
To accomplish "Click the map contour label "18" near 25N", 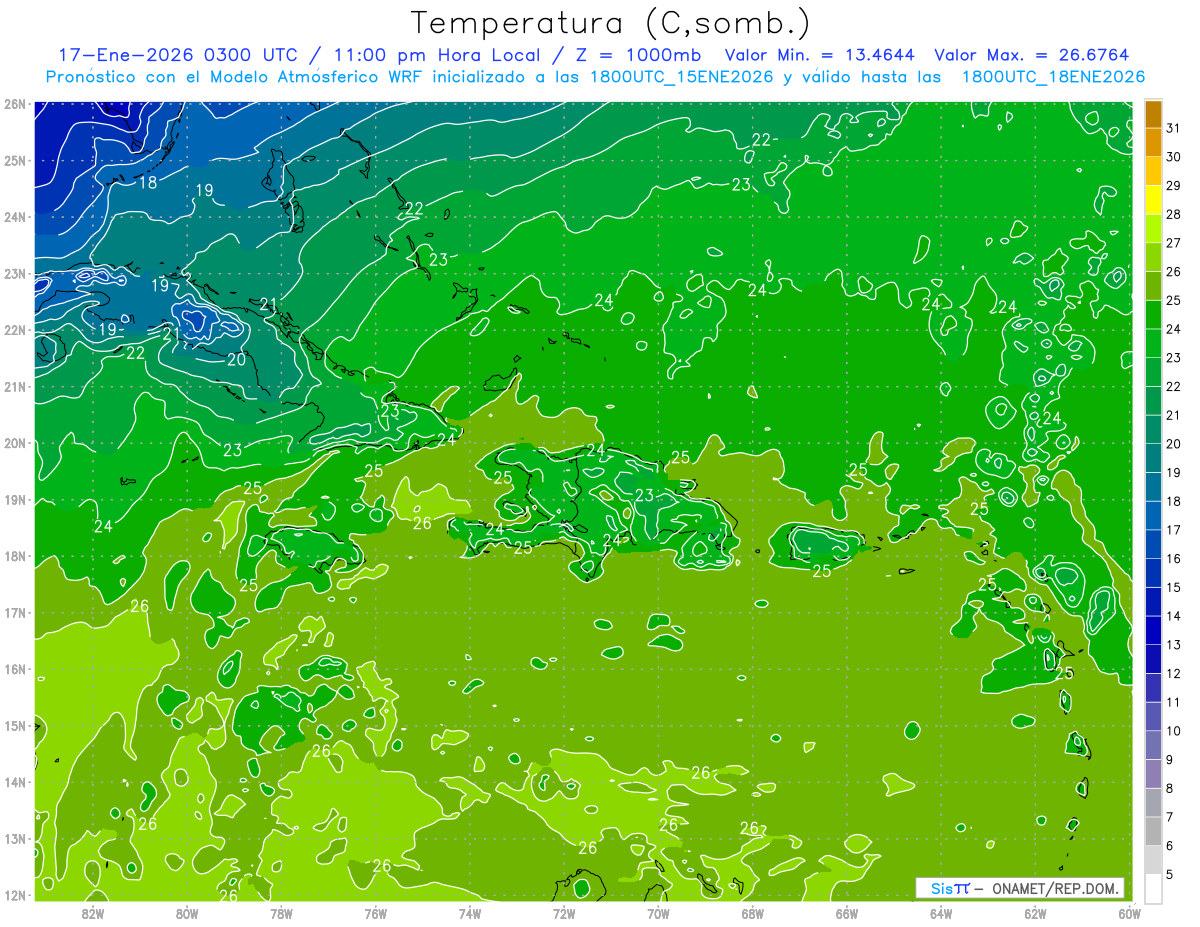I will click(148, 183).
